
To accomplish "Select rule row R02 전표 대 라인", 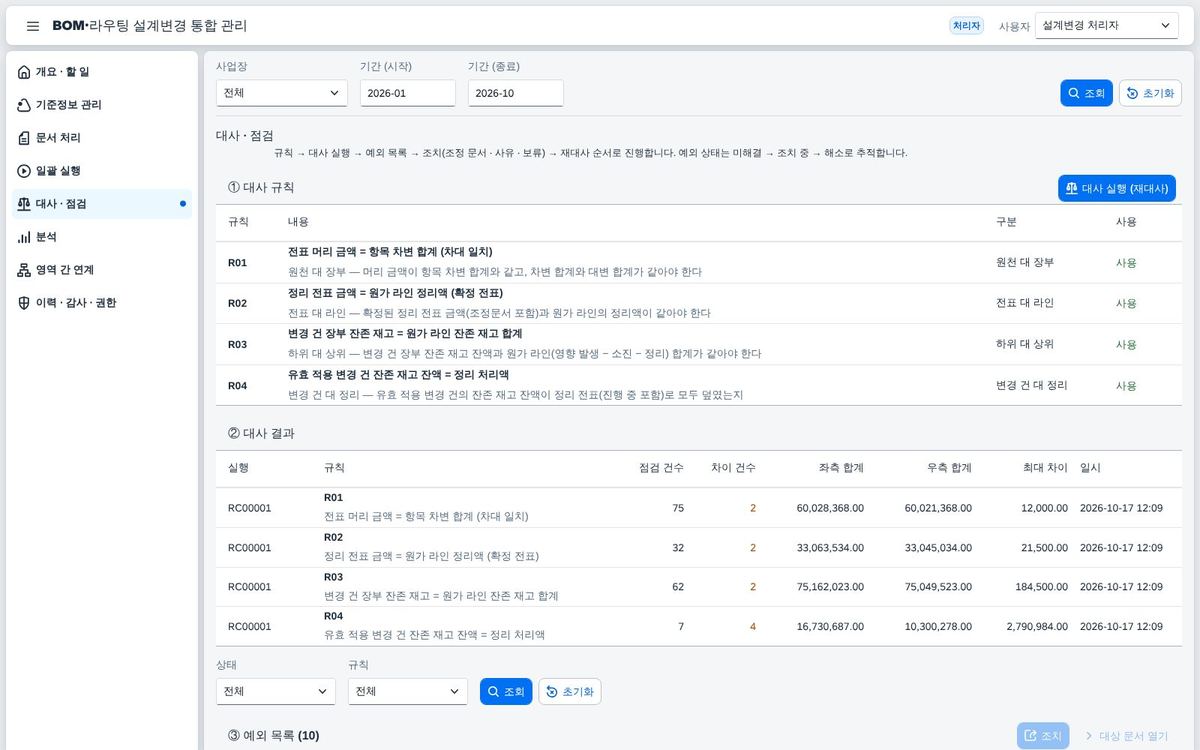I will pyautogui.click(x=699, y=303).
